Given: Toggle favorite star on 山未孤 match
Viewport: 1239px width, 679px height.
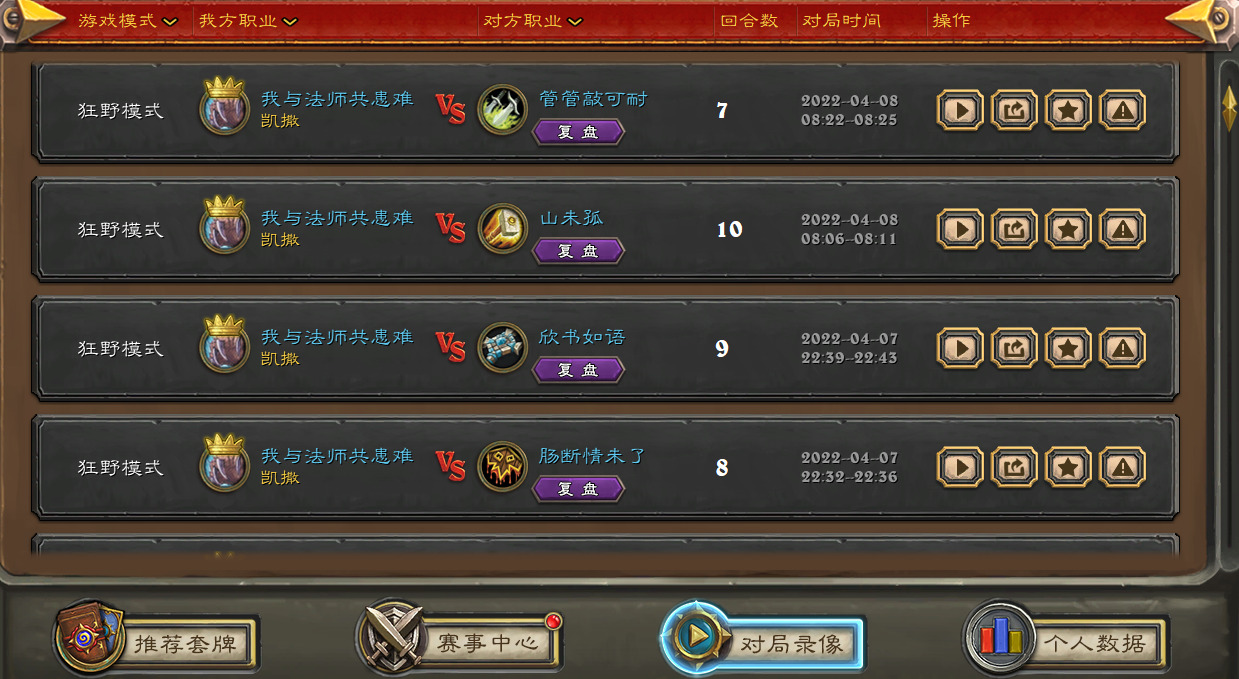Looking at the screenshot, I should (x=1068, y=229).
